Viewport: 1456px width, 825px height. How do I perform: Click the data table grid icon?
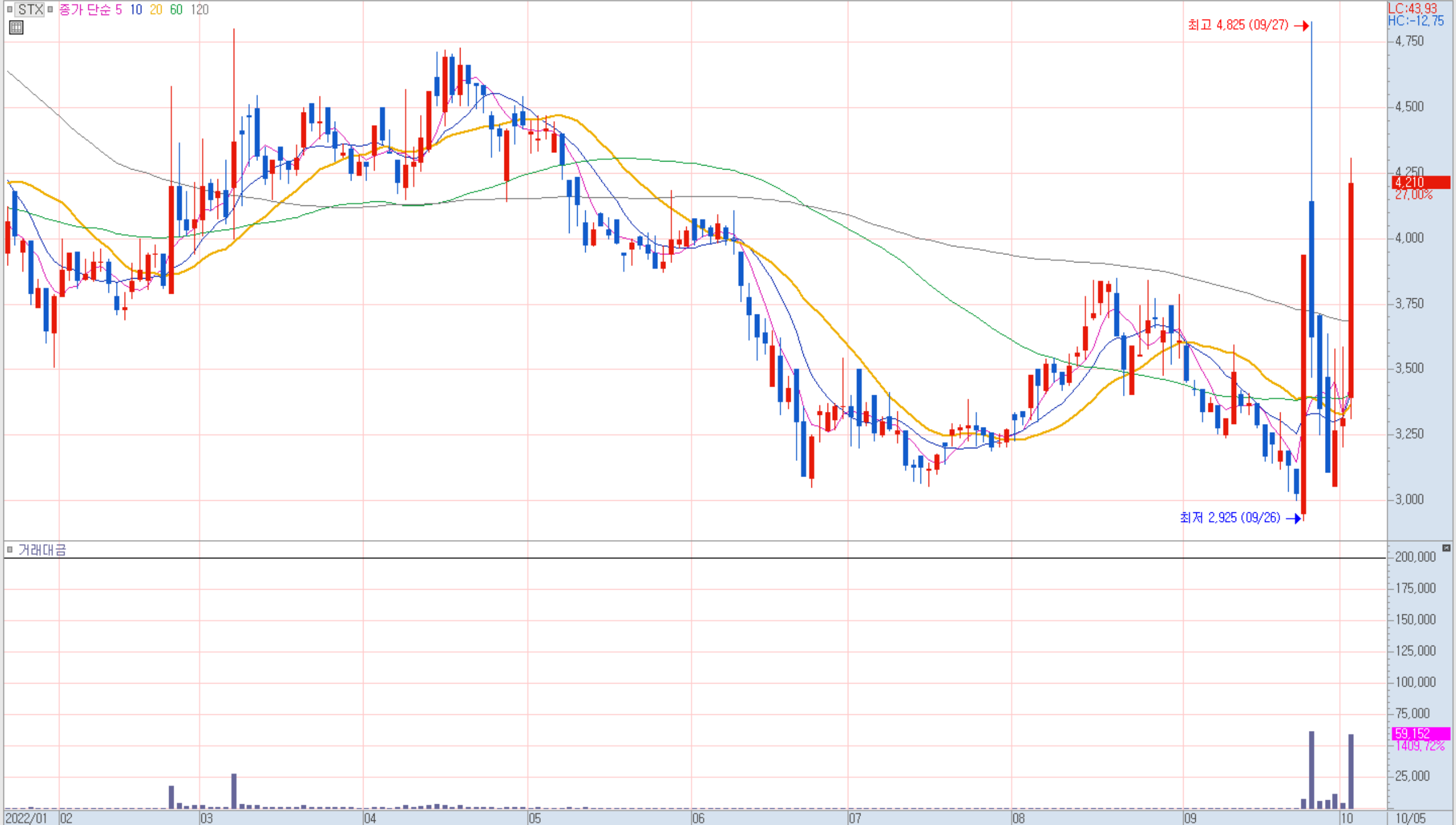click(x=16, y=27)
